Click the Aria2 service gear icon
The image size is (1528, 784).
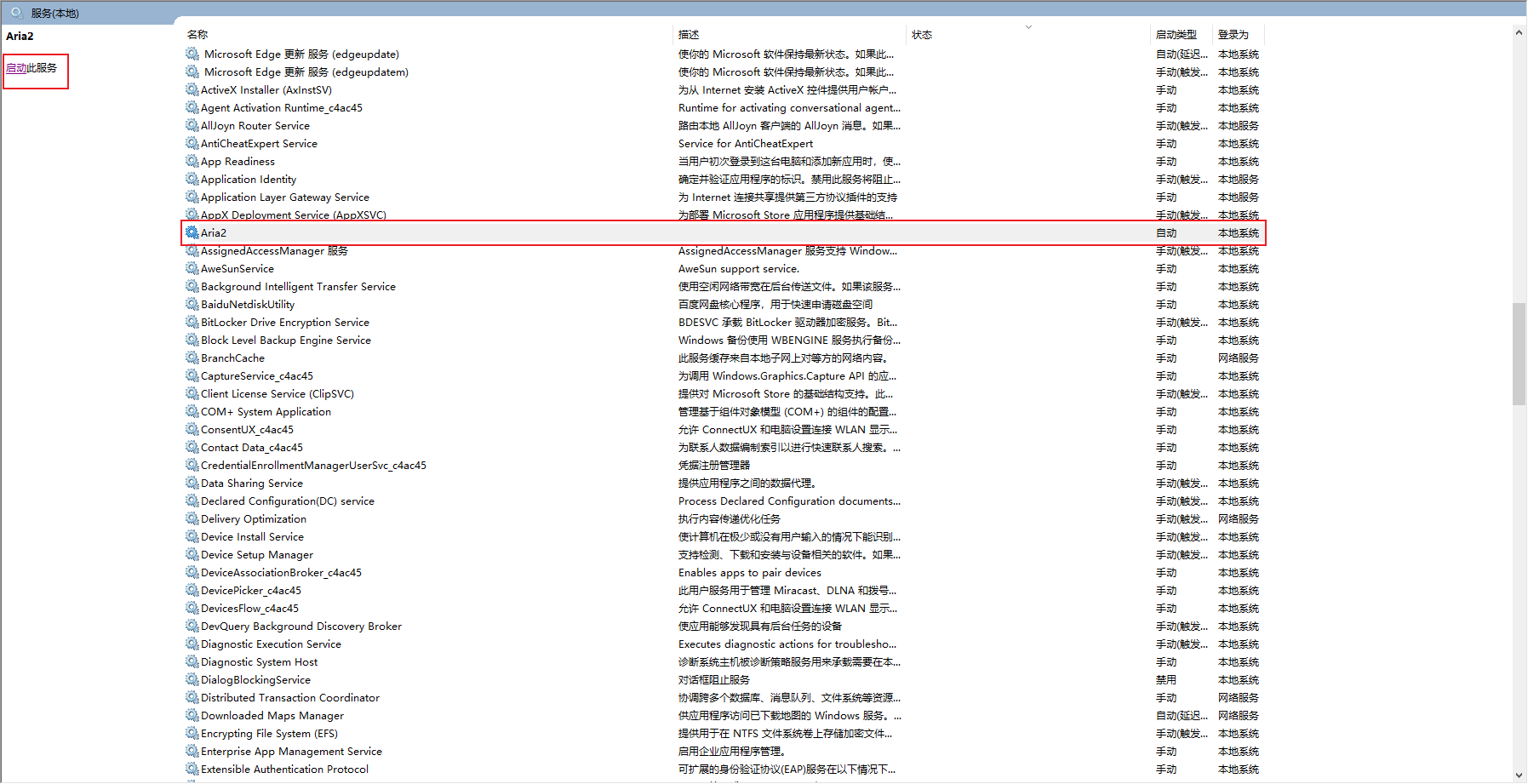pyautogui.click(x=192, y=232)
